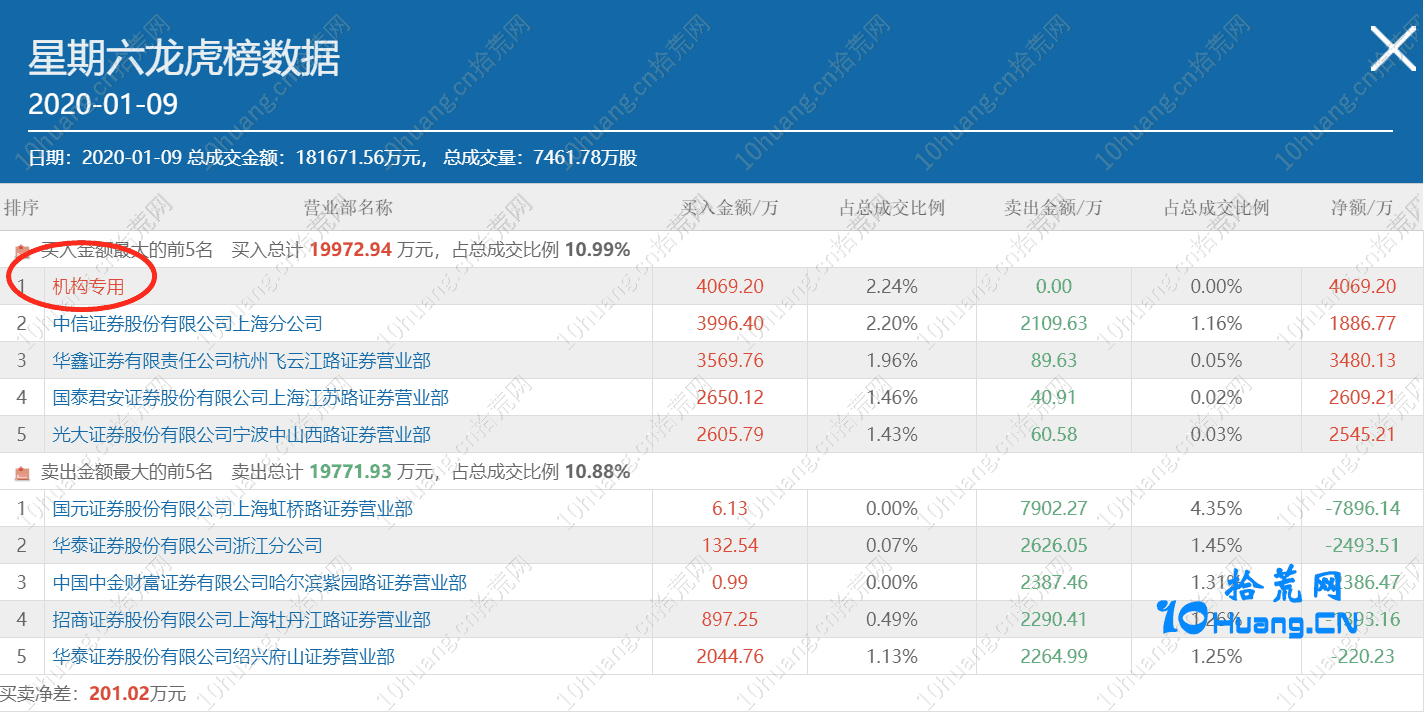The height and width of the screenshot is (716, 1424).
Task: Select the buy amount 2650.12 cell
Action: [730, 398]
